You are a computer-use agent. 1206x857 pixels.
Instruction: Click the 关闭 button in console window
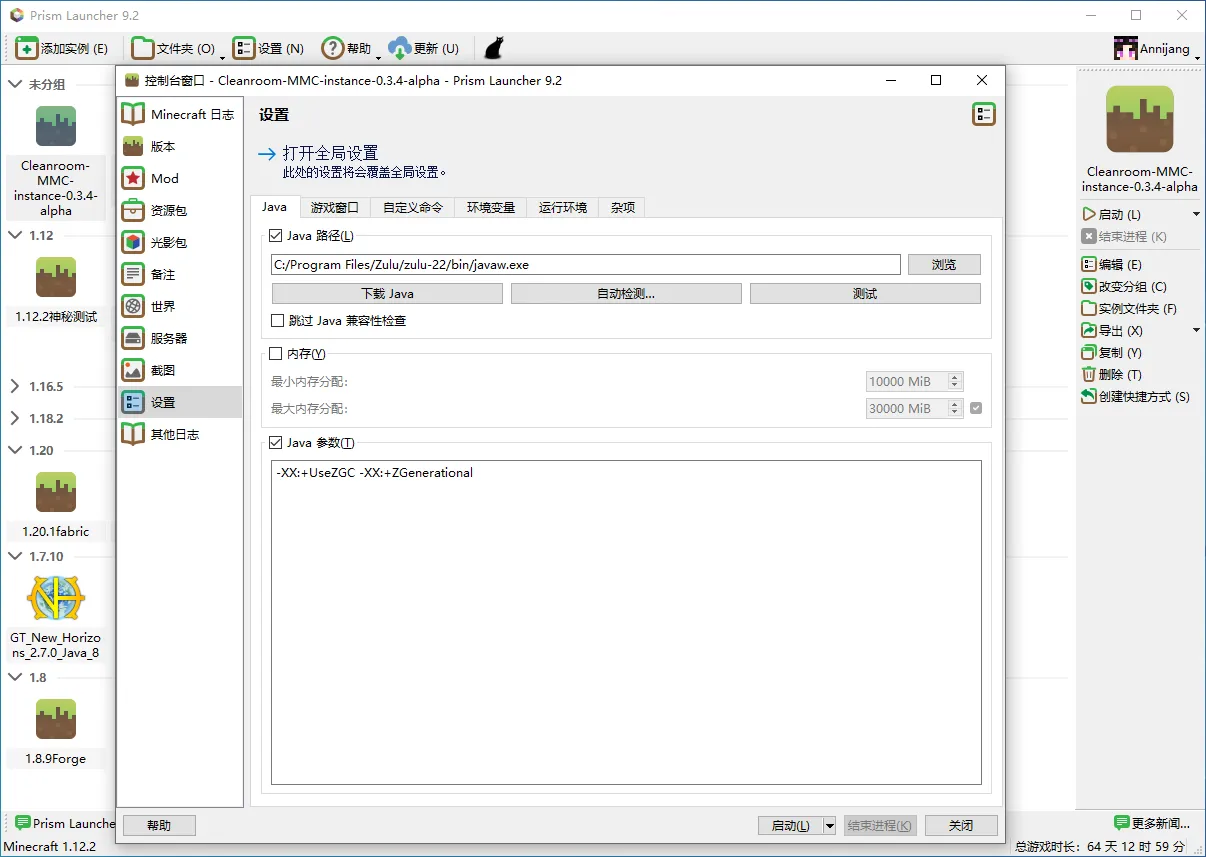pos(961,826)
